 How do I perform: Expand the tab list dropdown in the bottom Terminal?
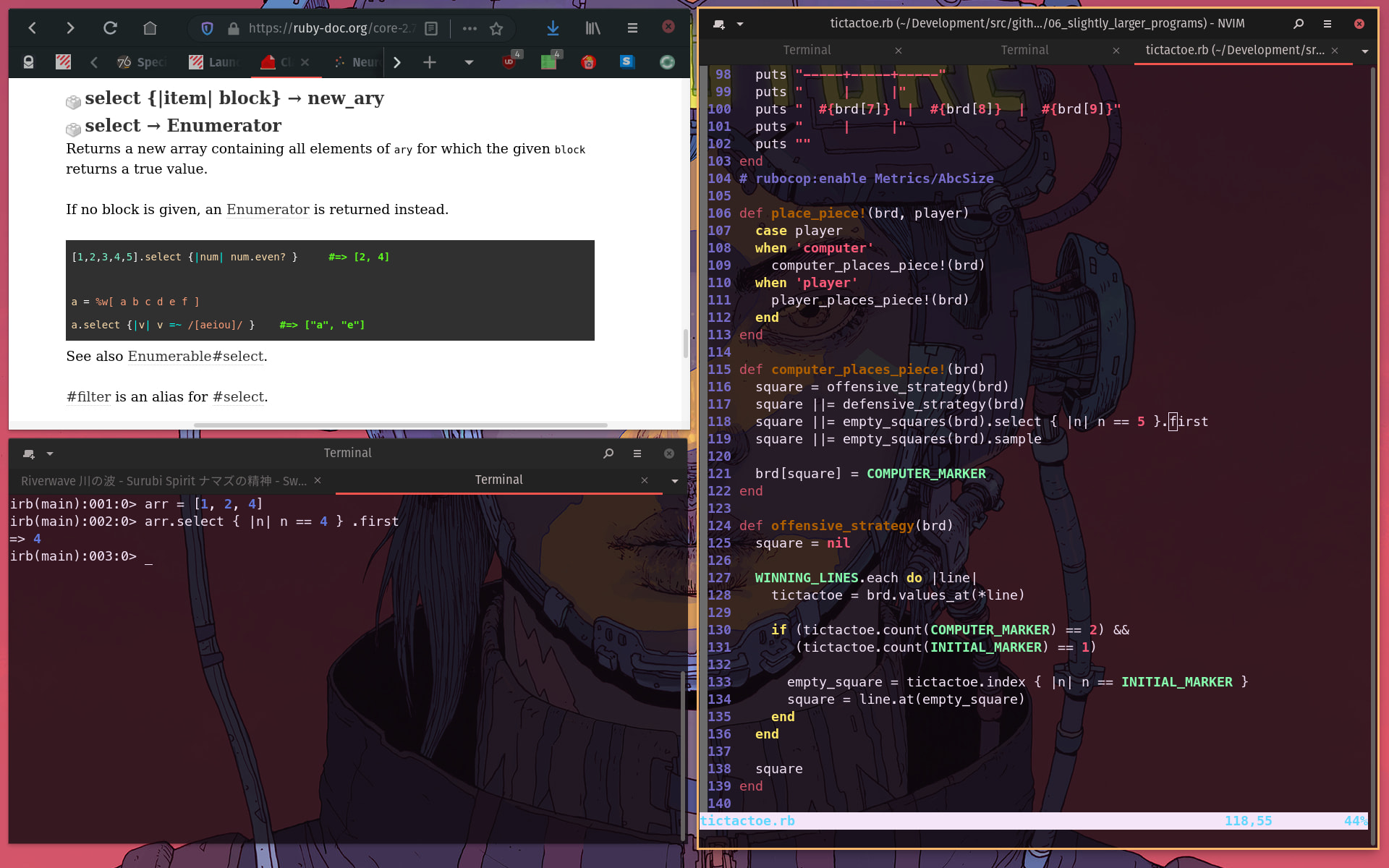click(675, 481)
